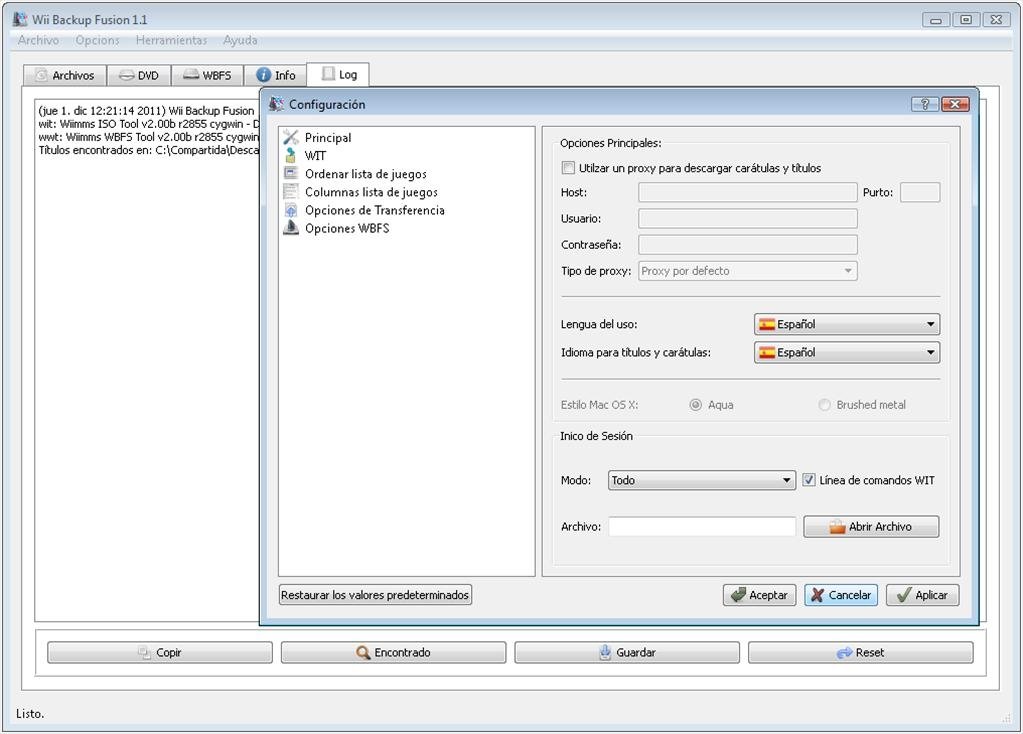Click the Aceptar button
Screen dimensions: 1023x734
click(x=759, y=595)
